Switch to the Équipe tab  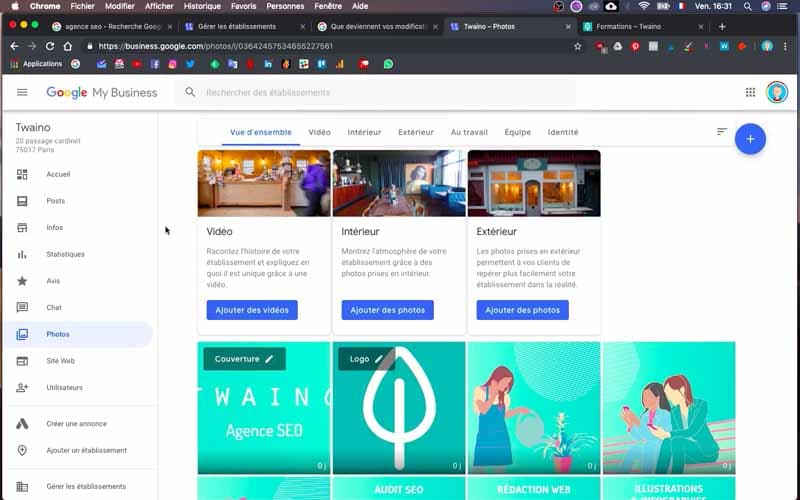[517, 132]
